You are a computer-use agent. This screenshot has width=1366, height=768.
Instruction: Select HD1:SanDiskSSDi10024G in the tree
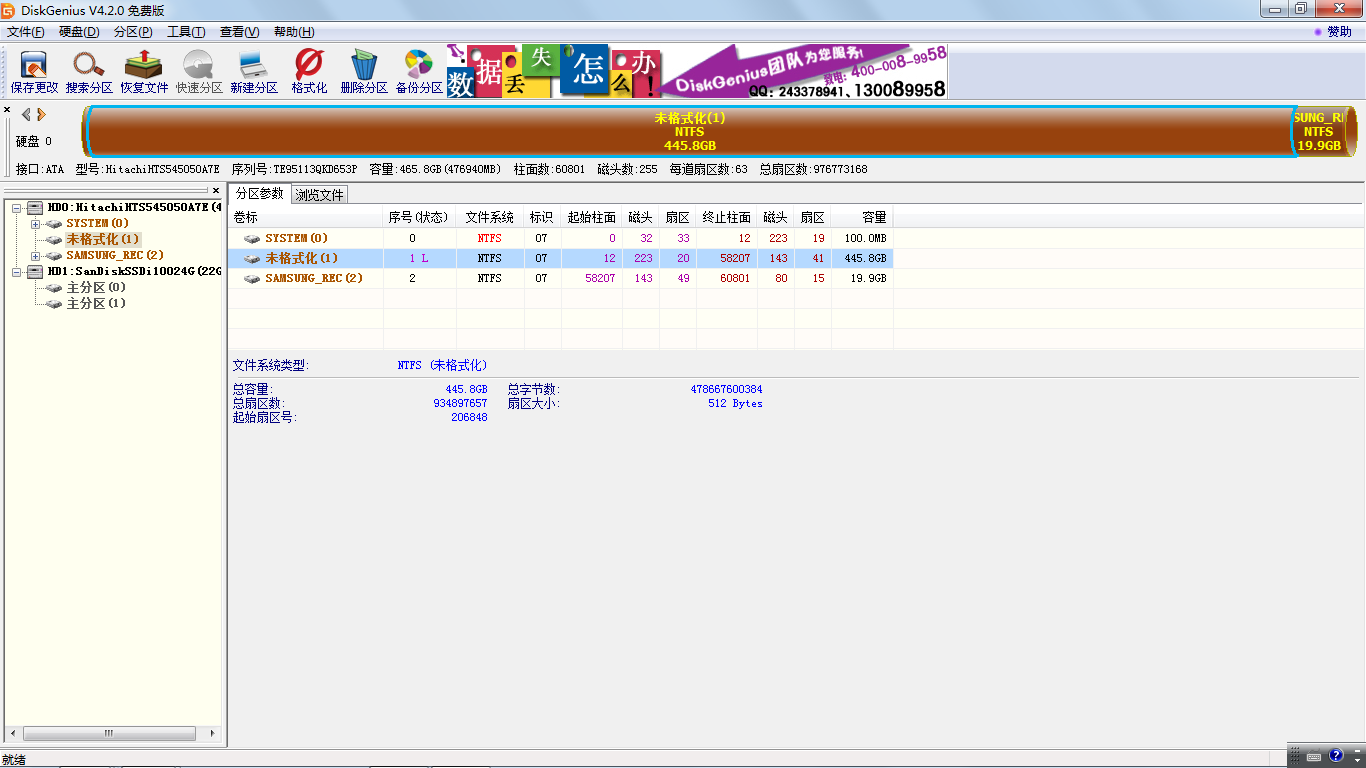[x=135, y=271]
